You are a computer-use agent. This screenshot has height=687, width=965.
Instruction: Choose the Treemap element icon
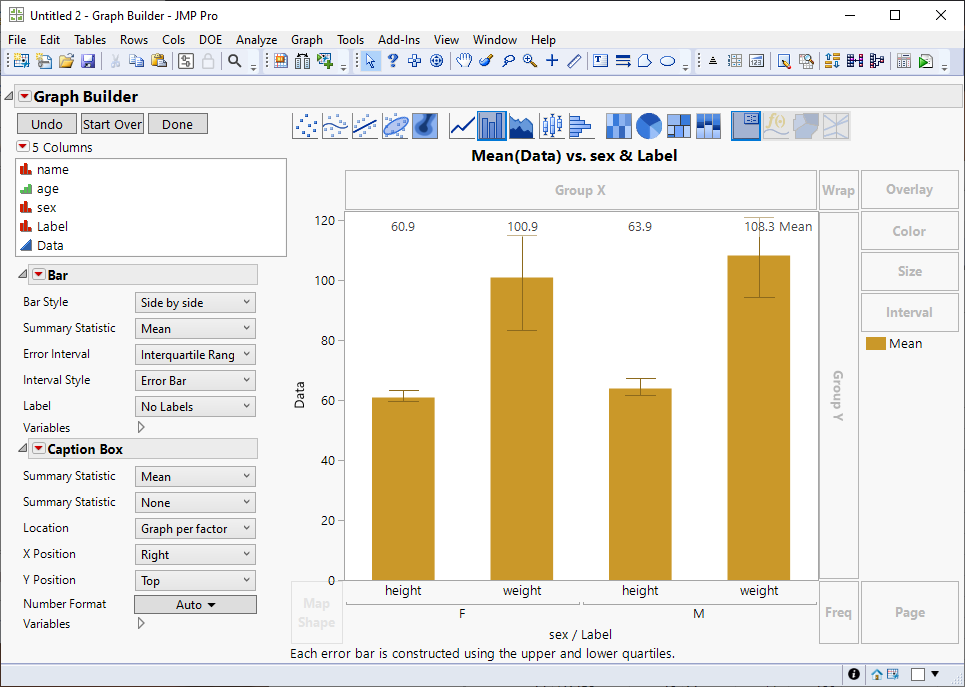[679, 125]
